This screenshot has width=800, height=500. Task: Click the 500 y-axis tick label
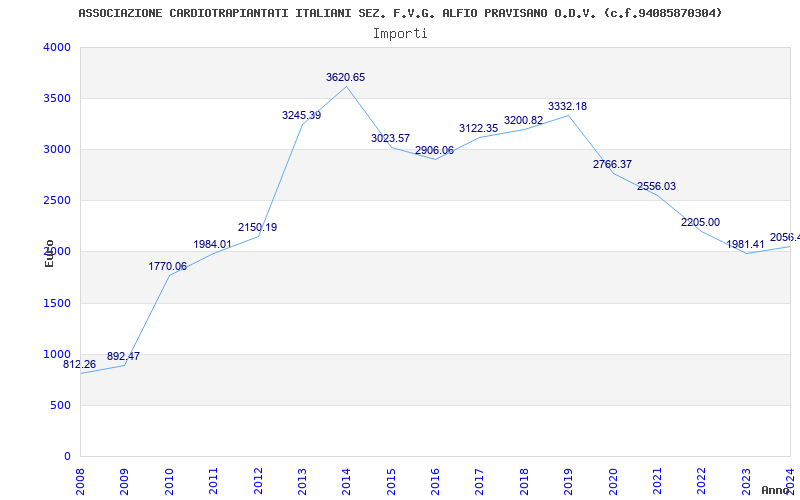61,406
